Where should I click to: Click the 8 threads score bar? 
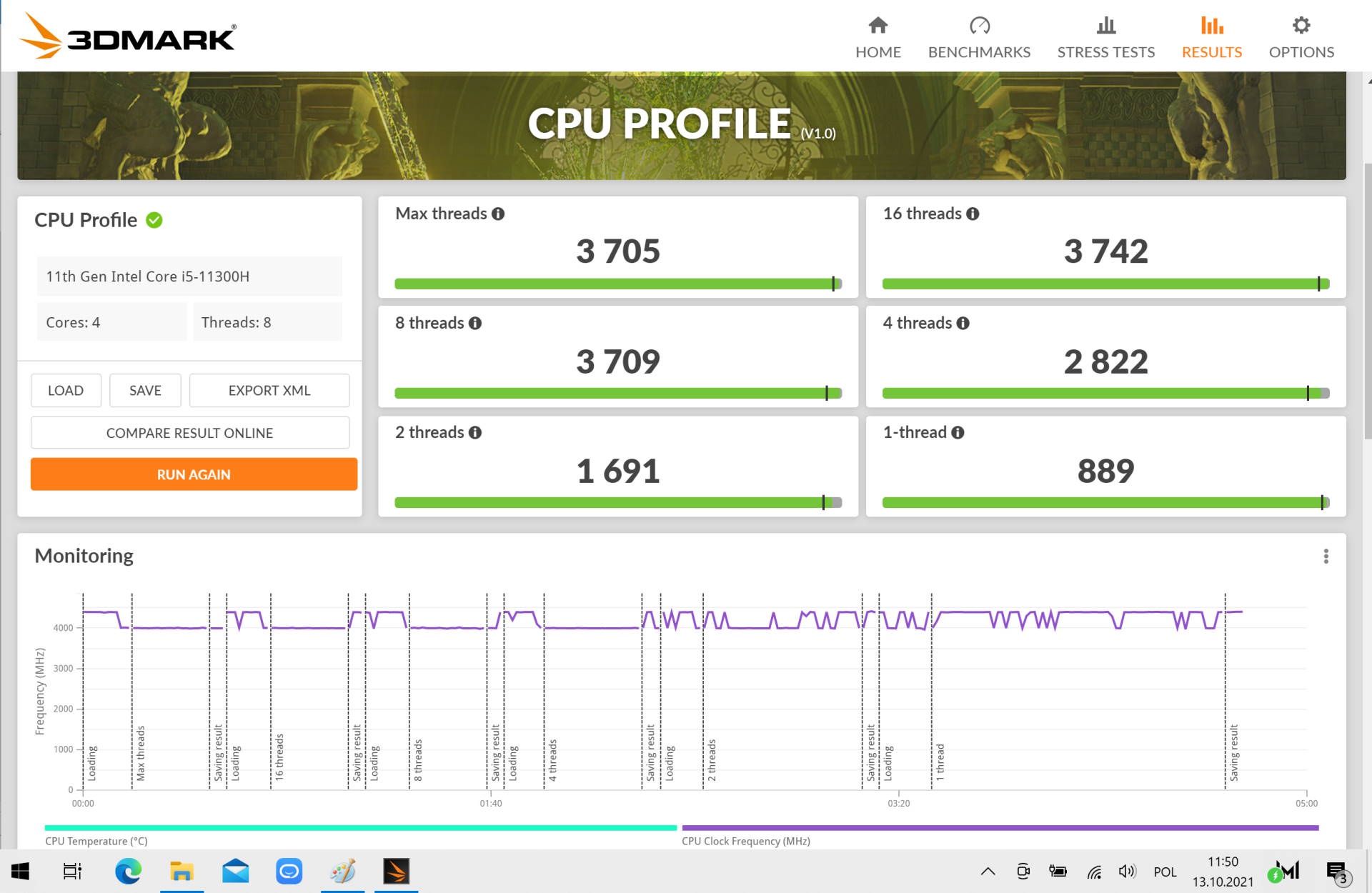[x=618, y=393]
